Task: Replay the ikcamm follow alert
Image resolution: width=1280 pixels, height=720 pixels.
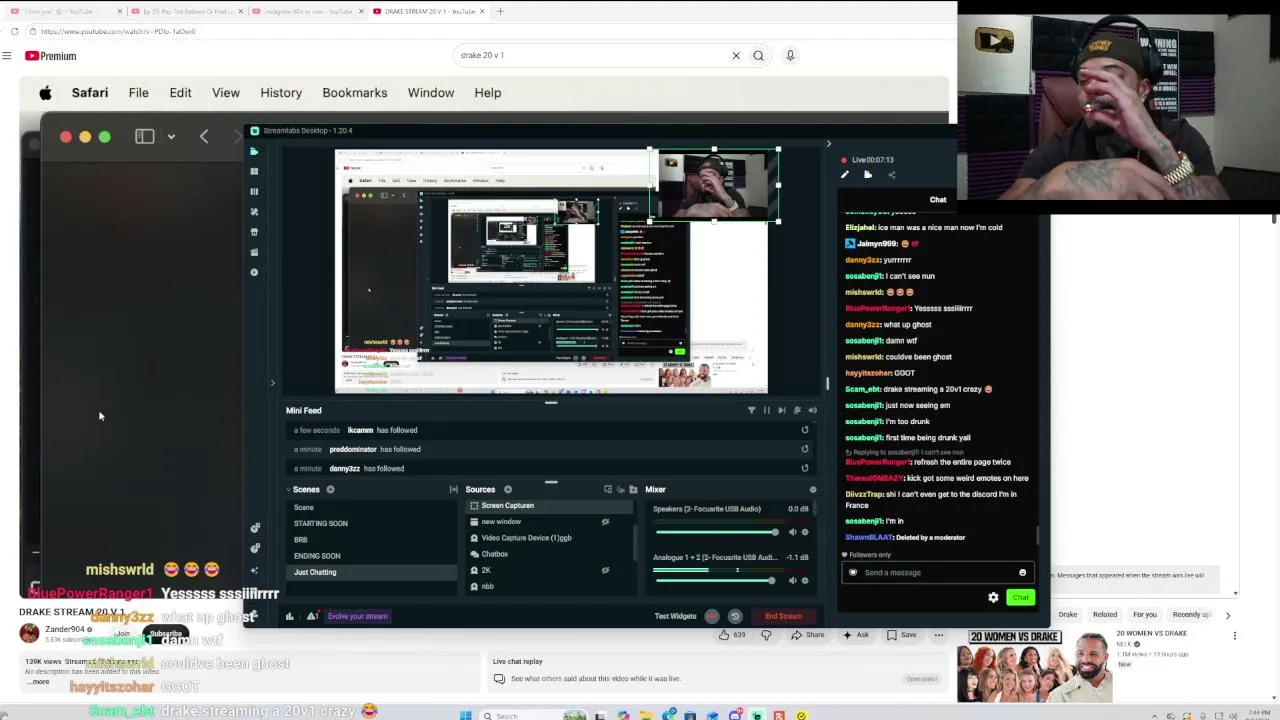Action: pos(805,430)
